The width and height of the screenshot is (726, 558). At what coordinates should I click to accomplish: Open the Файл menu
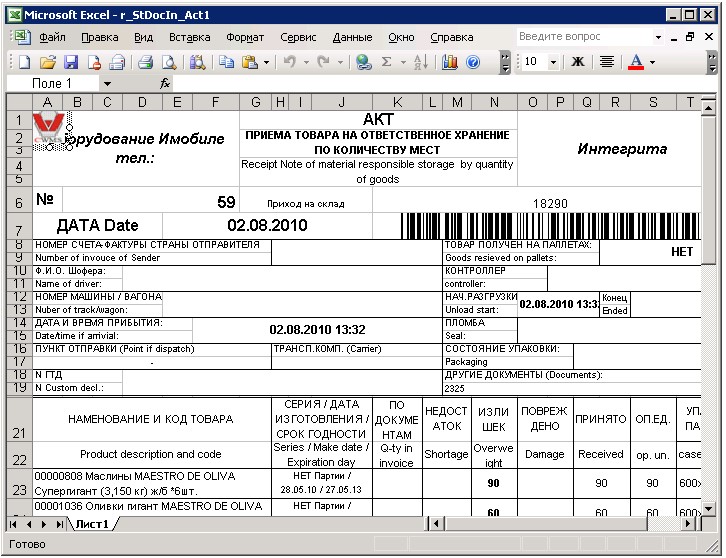(52, 37)
